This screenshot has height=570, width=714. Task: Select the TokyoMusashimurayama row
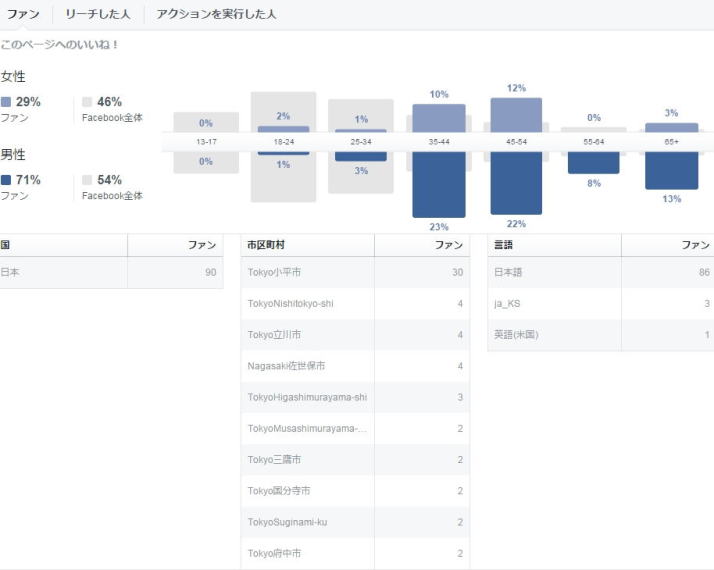point(355,428)
